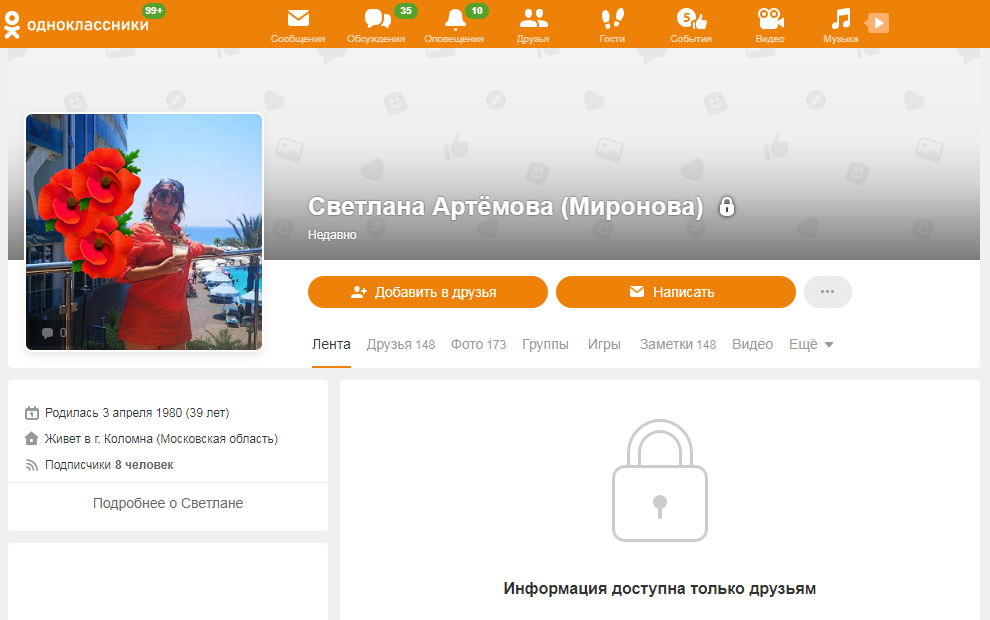The height and width of the screenshot is (620, 990).
Task: Open События thumbs-up icon
Action: click(691, 19)
